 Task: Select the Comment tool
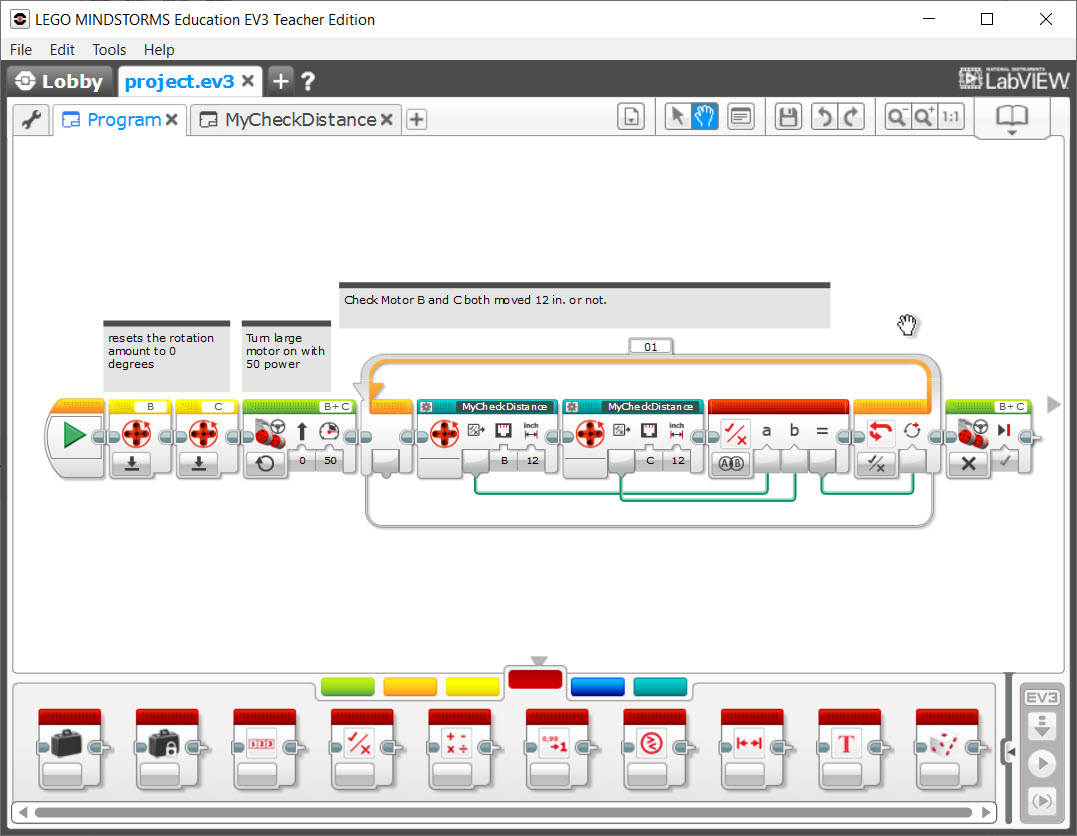pyautogui.click(x=740, y=117)
